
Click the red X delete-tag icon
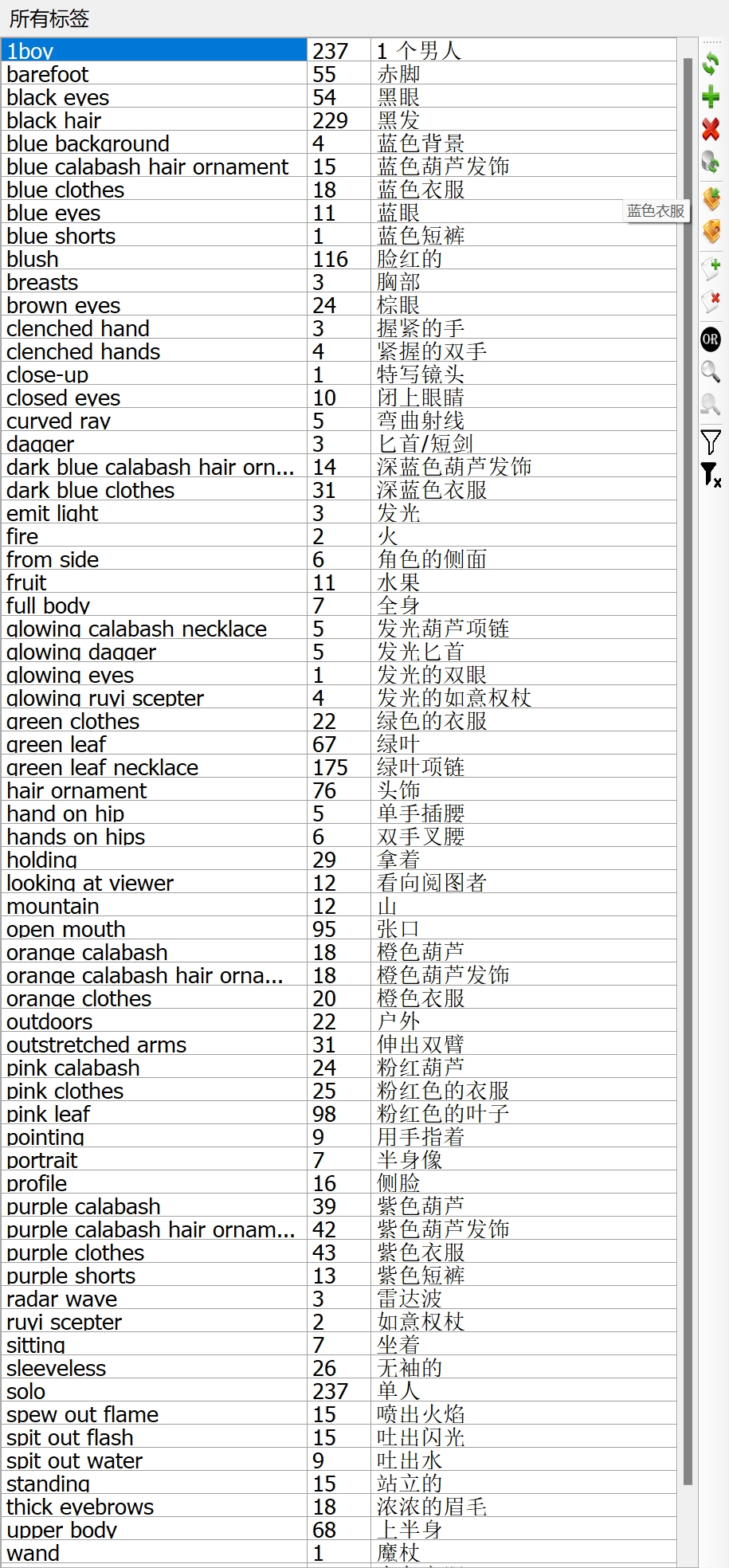tap(711, 129)
